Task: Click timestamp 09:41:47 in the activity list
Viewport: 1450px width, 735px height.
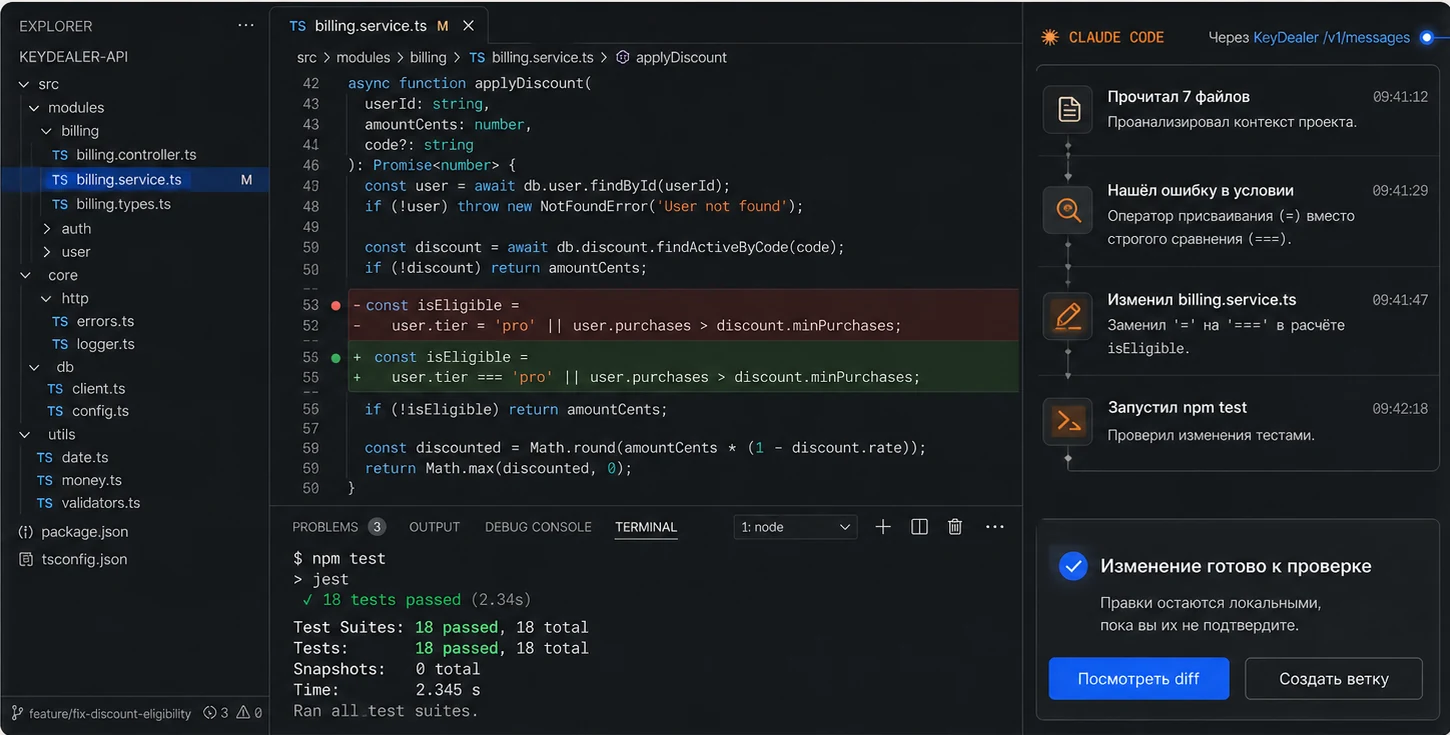Action: tap(1400, 300)
